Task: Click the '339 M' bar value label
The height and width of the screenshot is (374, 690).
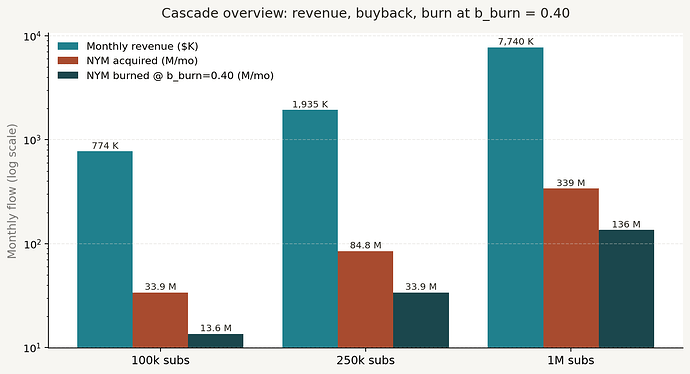Action: [x=571, y=183]
